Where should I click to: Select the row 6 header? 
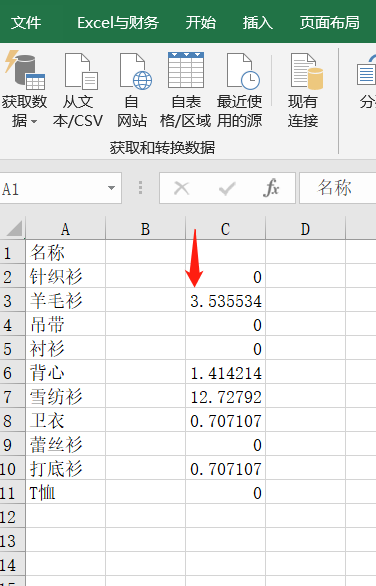coord(12,372)
